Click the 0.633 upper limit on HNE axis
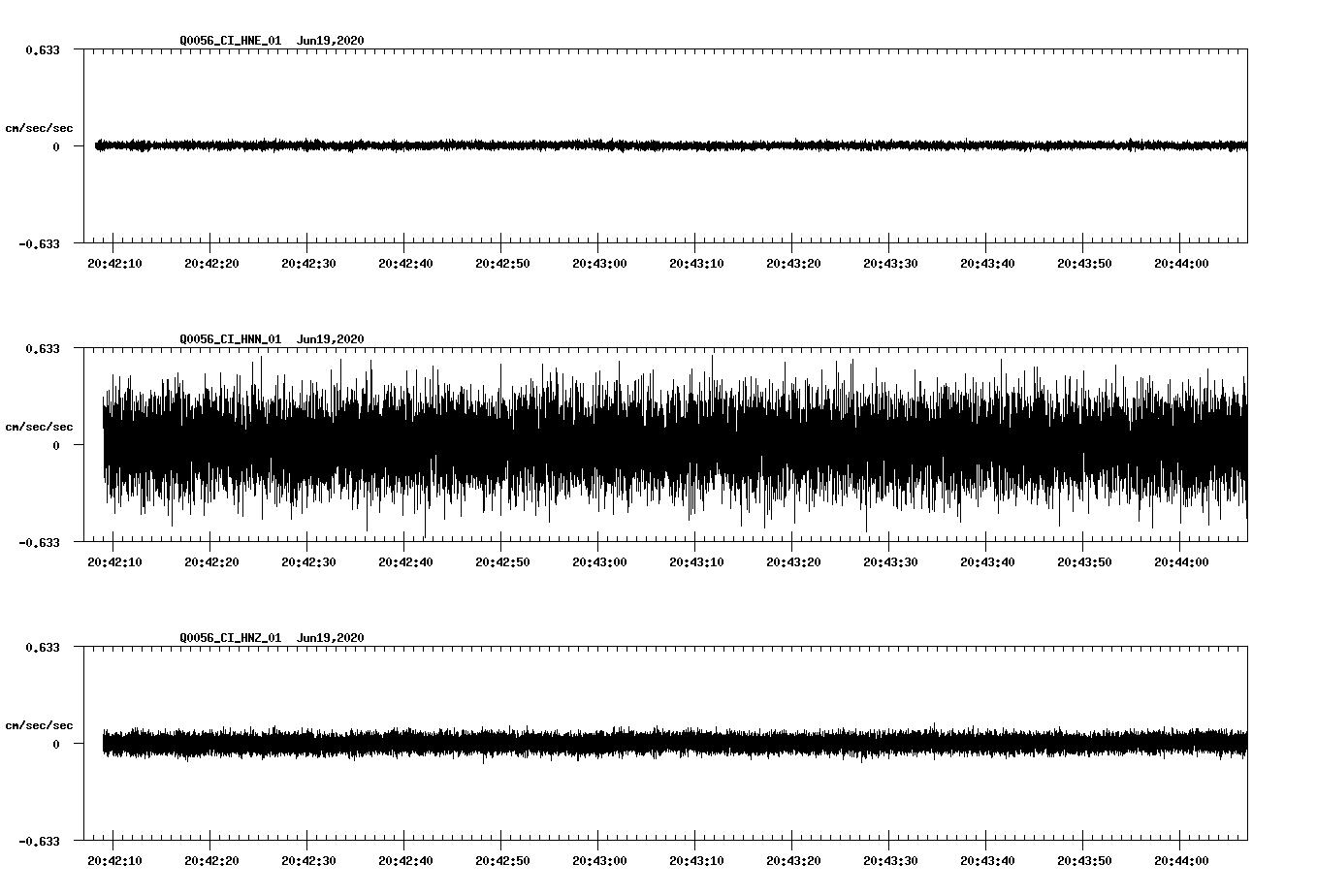Screen dimensions: 1317x896 click(x=43, y=49)
